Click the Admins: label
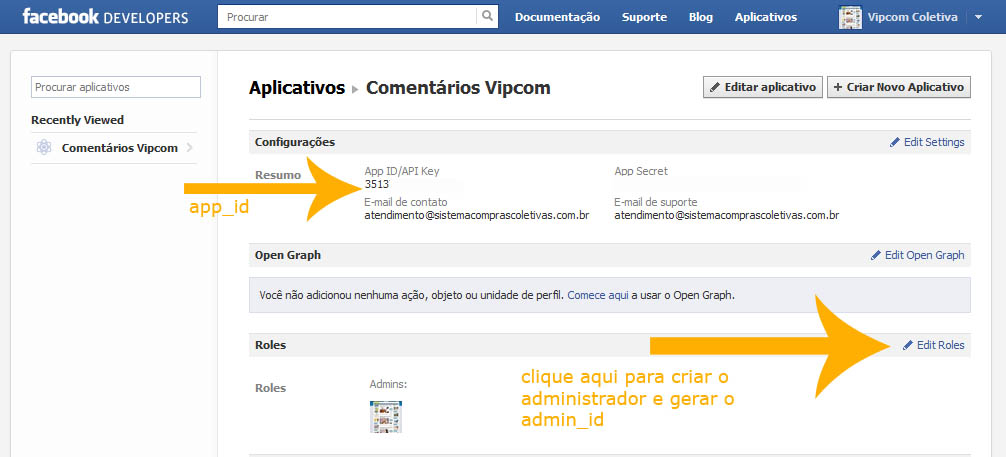Image resolution: width=1006 pixels, height=457 pixels. click(x=388, y=384)
